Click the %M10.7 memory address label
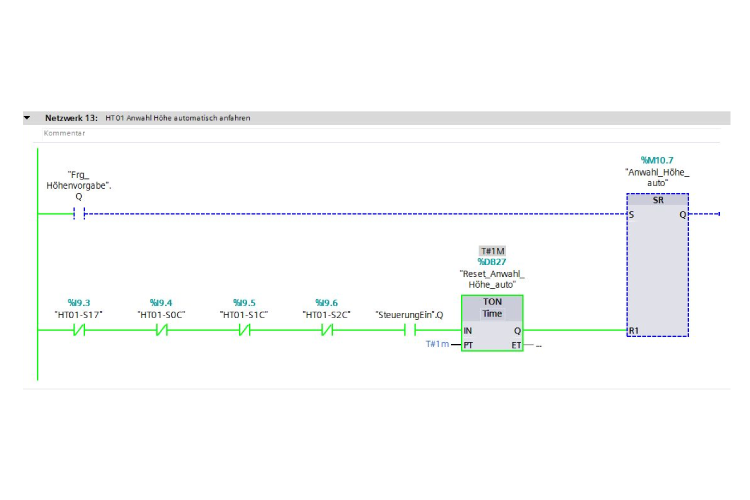 coord(657,160)
